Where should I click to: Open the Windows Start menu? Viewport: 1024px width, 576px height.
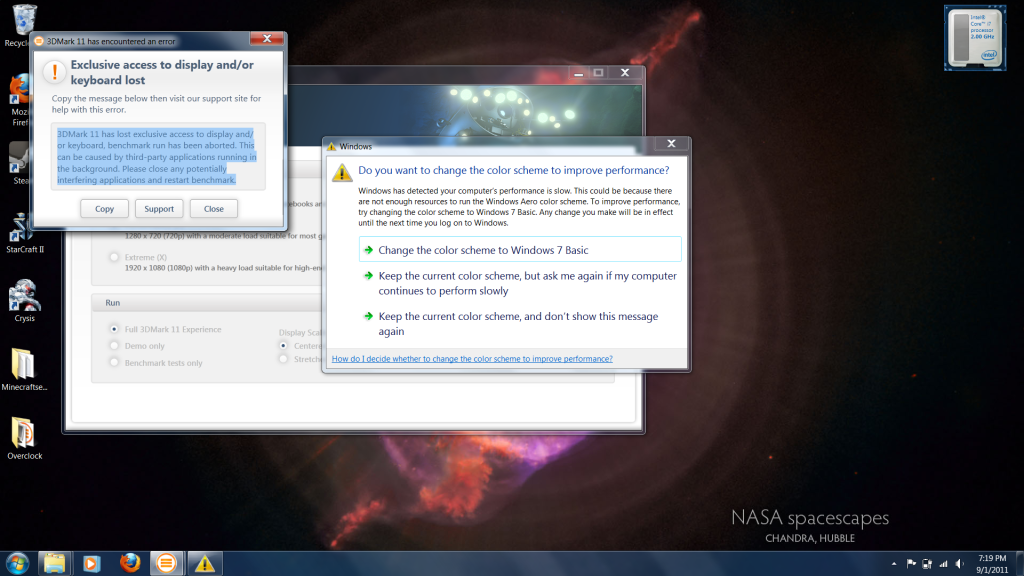coord(18,563)
